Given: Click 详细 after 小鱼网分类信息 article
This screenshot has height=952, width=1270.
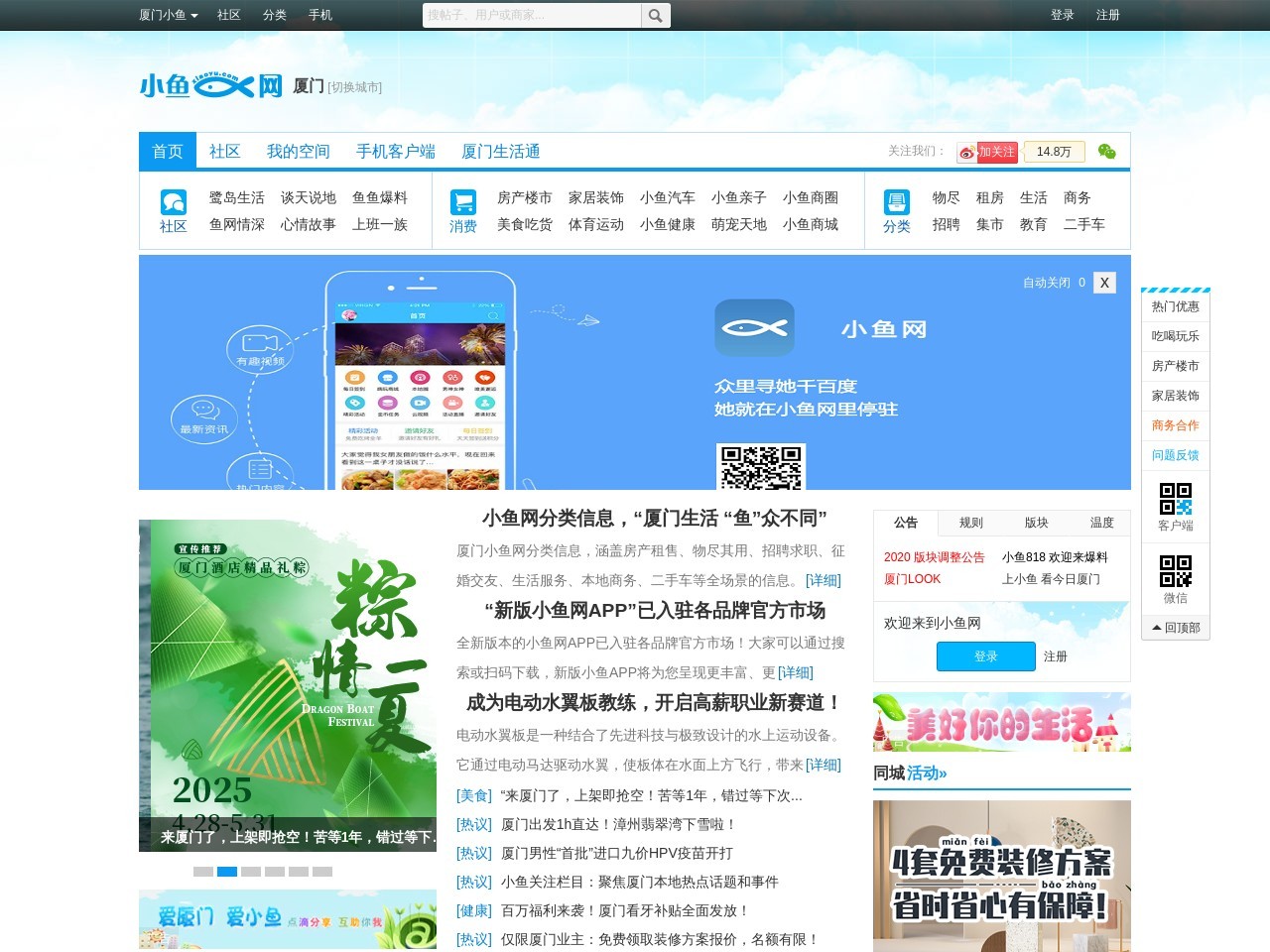Looking at the screenshot, I should point(824,580).
